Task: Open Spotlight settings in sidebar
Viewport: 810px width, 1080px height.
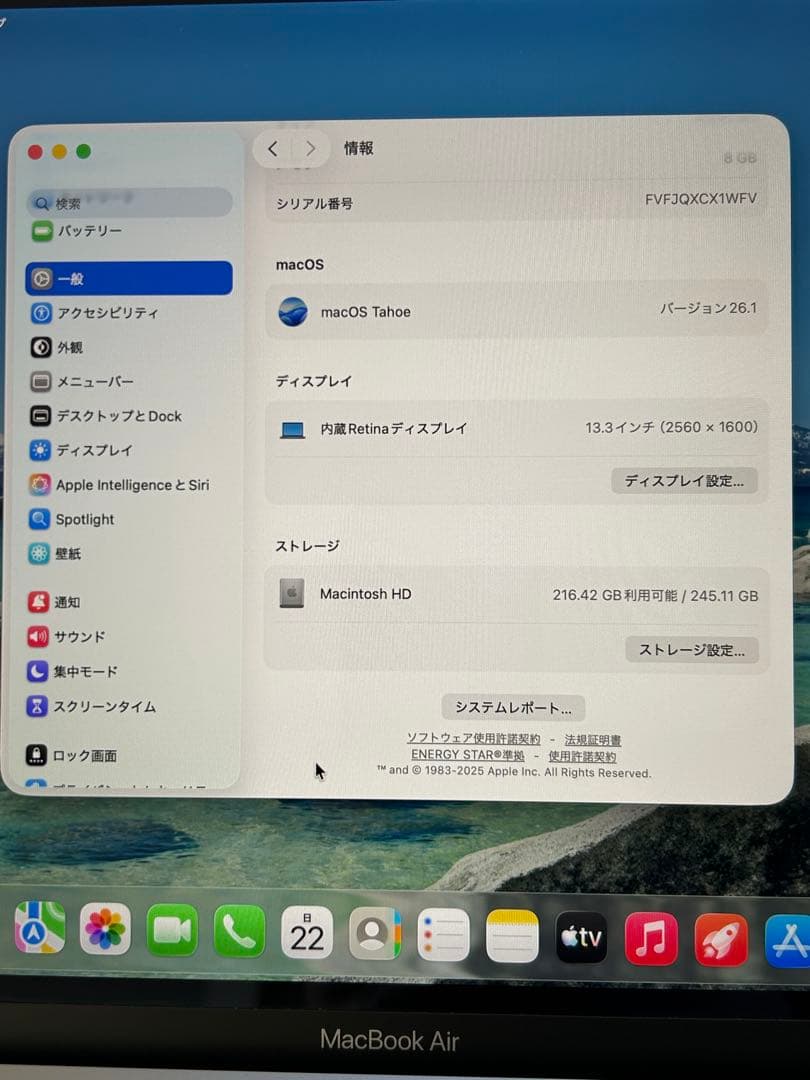Action: (72, 519)
